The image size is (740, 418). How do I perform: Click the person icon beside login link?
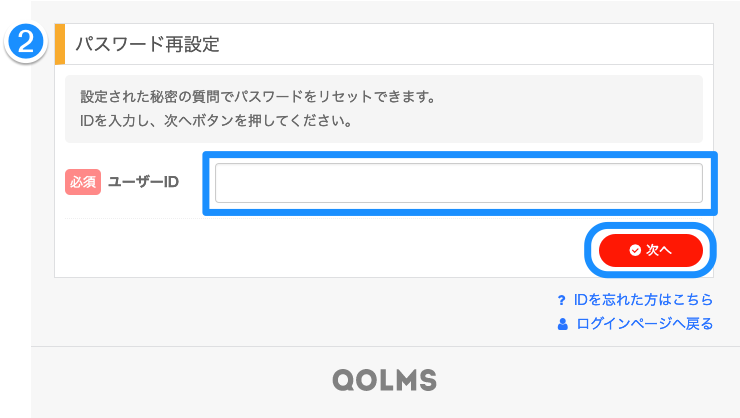coord(563,324)
